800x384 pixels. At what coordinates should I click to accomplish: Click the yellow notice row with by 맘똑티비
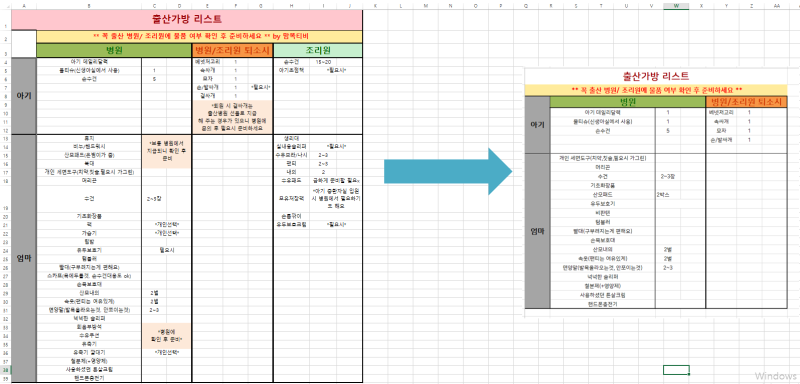click(199, 37)
